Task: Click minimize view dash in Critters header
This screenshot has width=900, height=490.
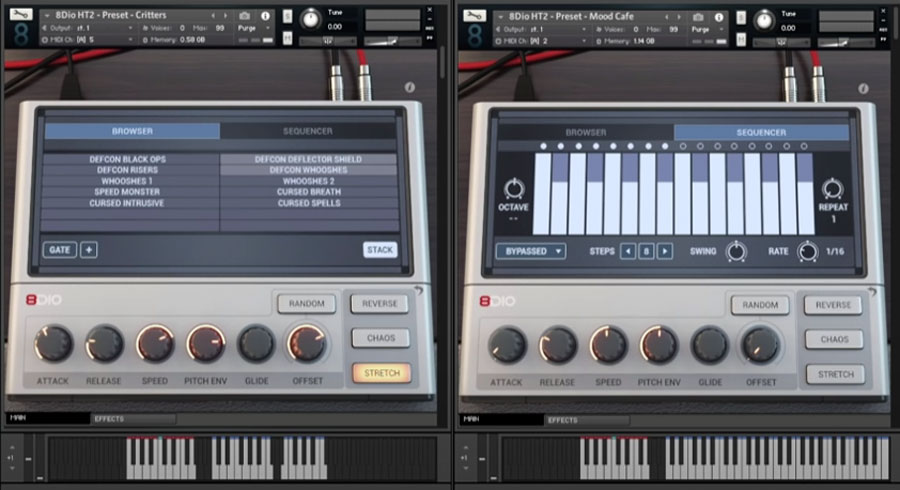Action: pyautogui.click(x=429, y=19)
